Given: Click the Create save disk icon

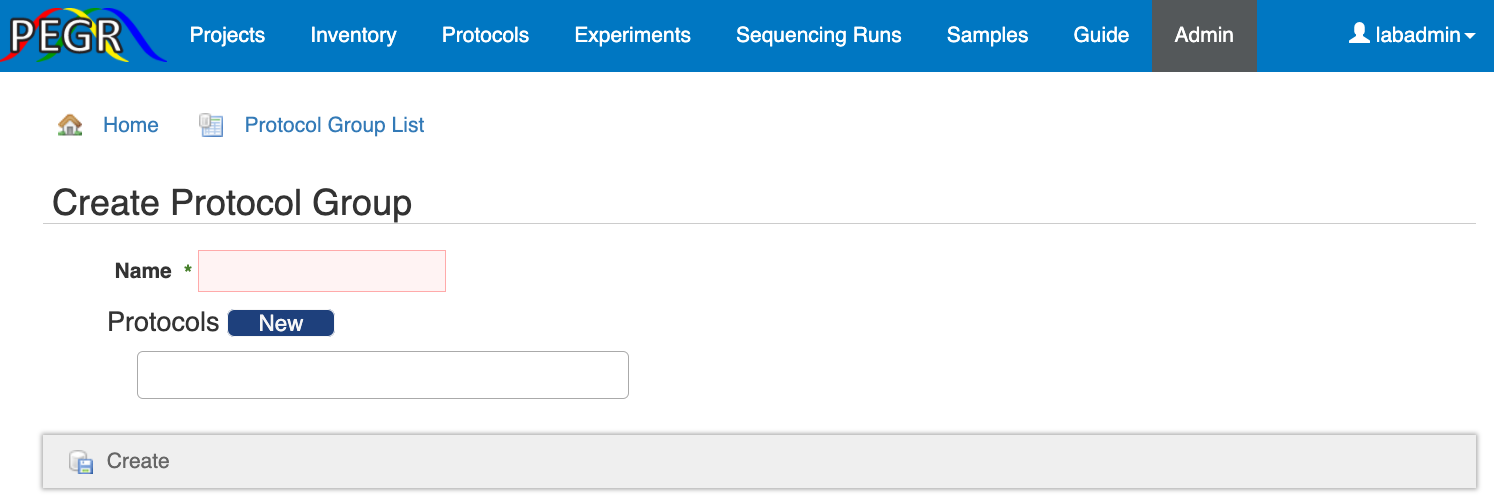Looking at the screenshot, I should pos(80,462).
